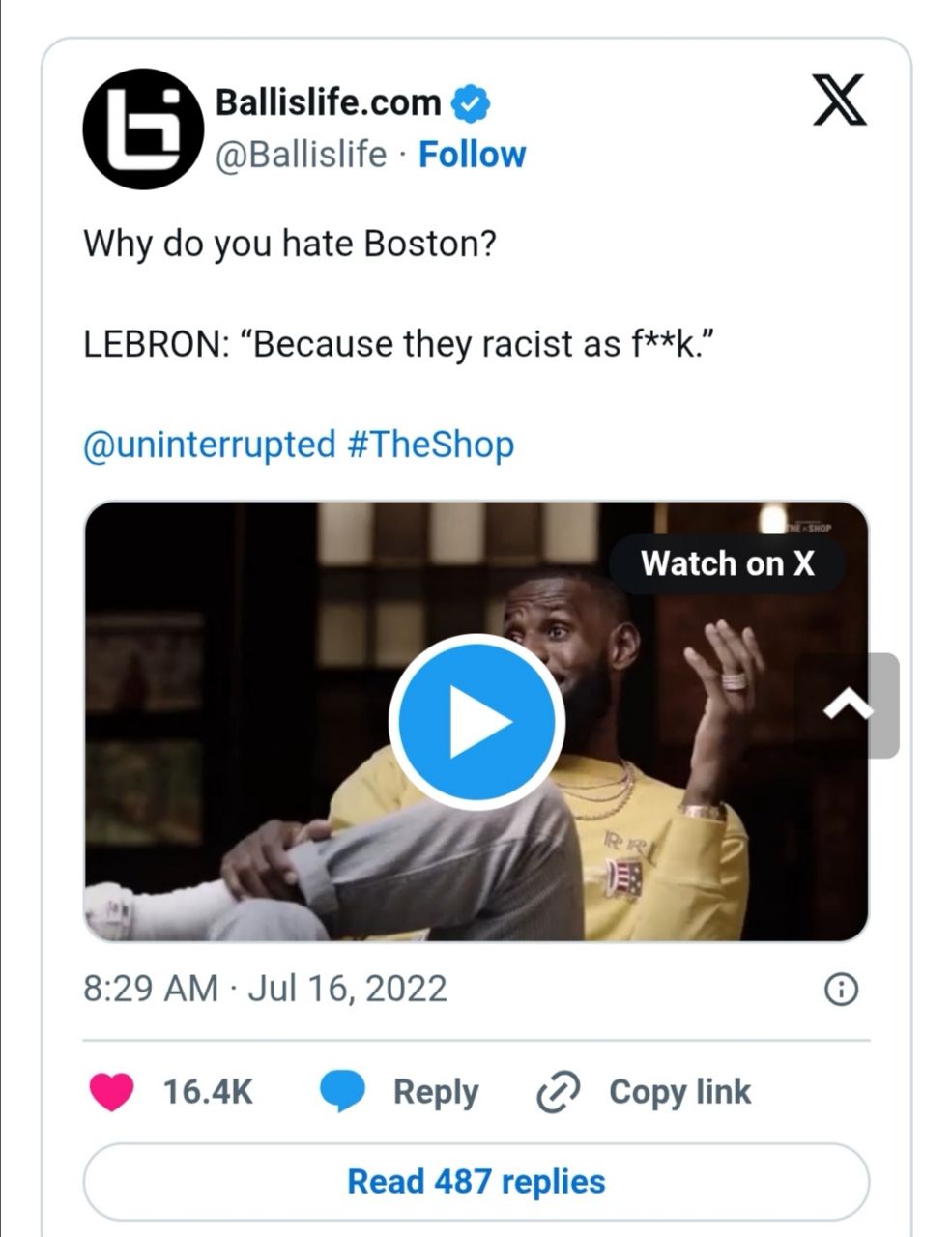
Task: Click Read 487 replies
Action: [x=476, y=1181]
